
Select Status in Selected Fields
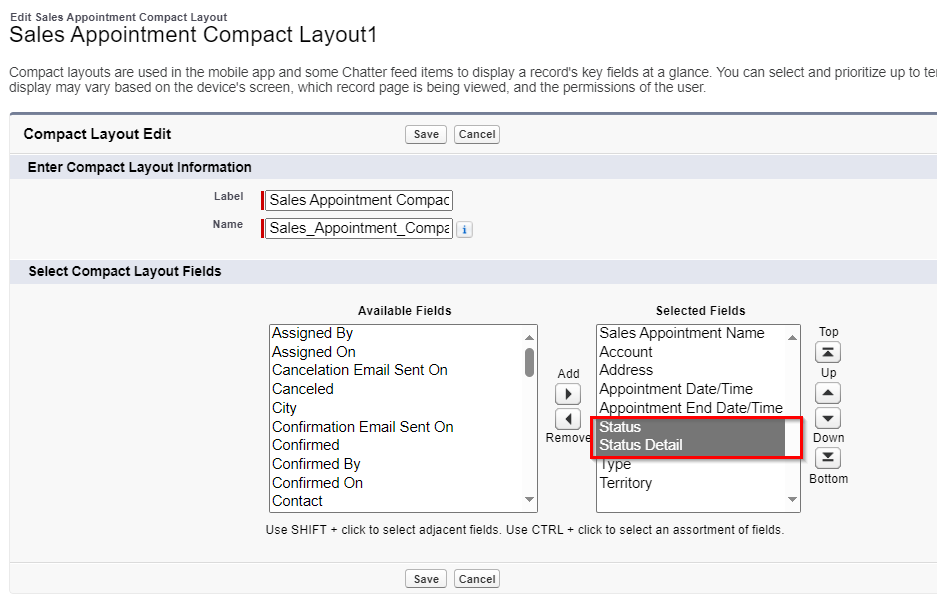(x=621, y=426)
